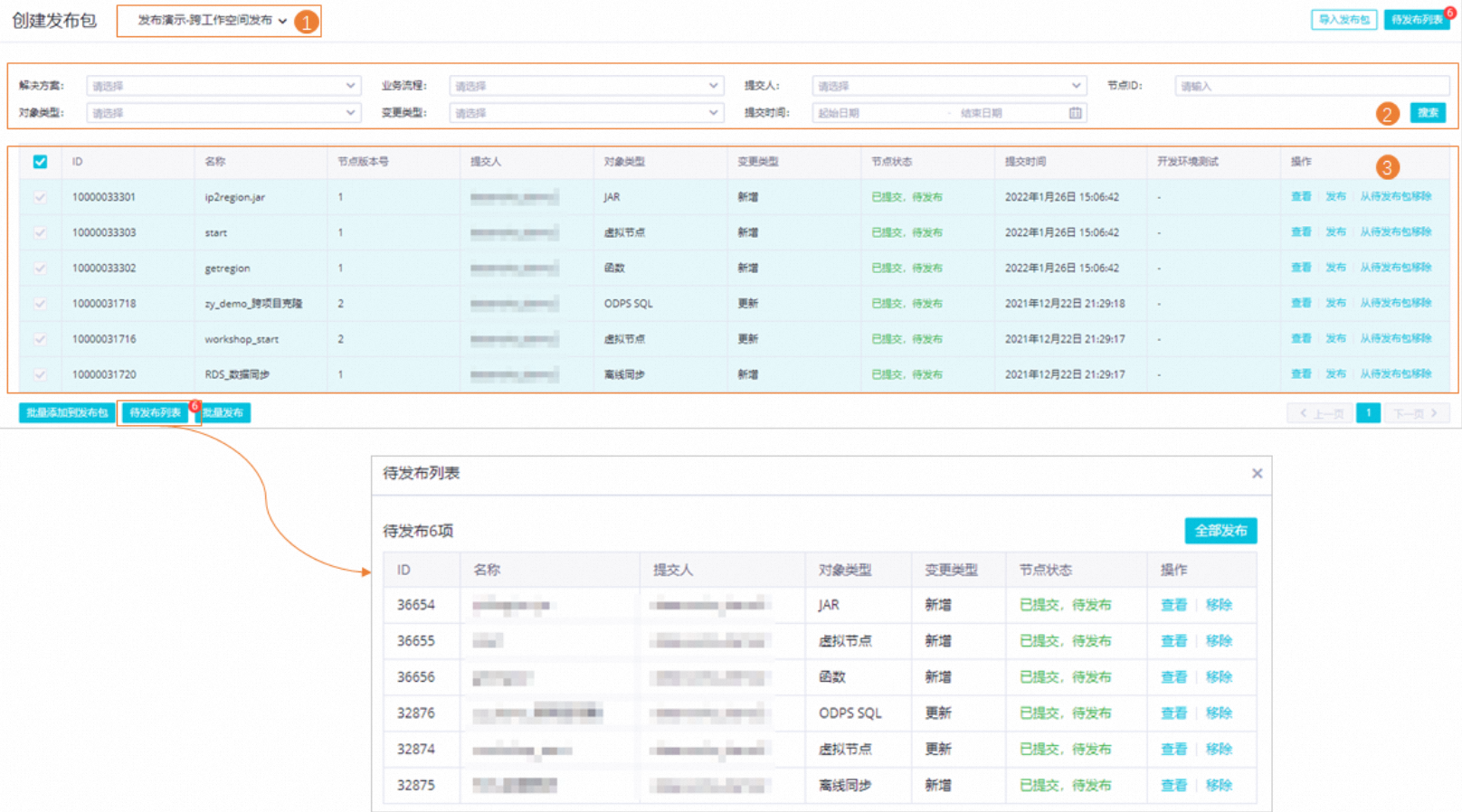The width and height of the screenshot is (1462, 812).
Task: Click the ODPS SQL cell in dialog
Action: (x=850, y=713)
